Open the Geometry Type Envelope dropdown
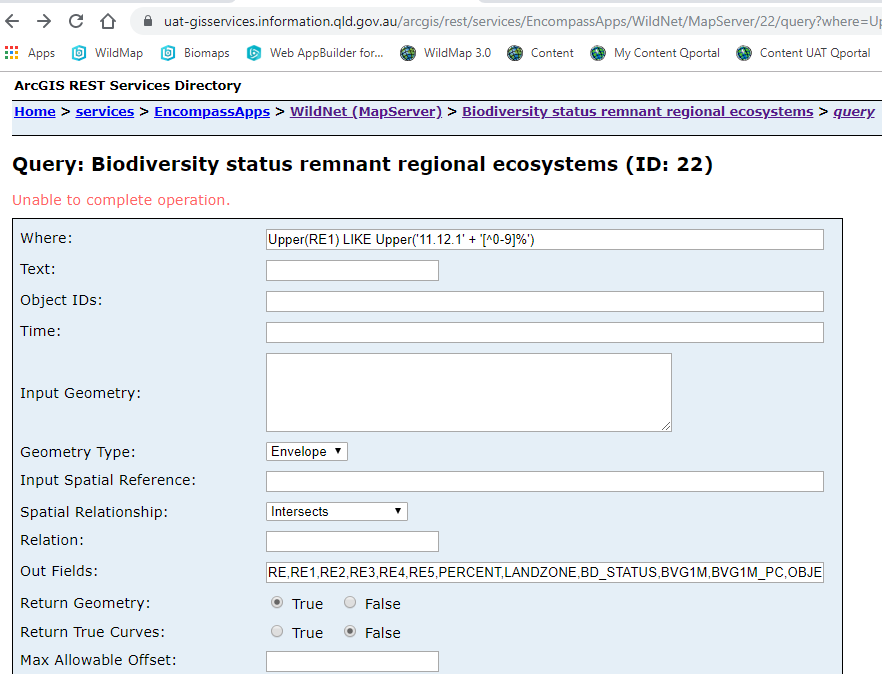Screen dimensions: 882x674 [x=307, y=451]
